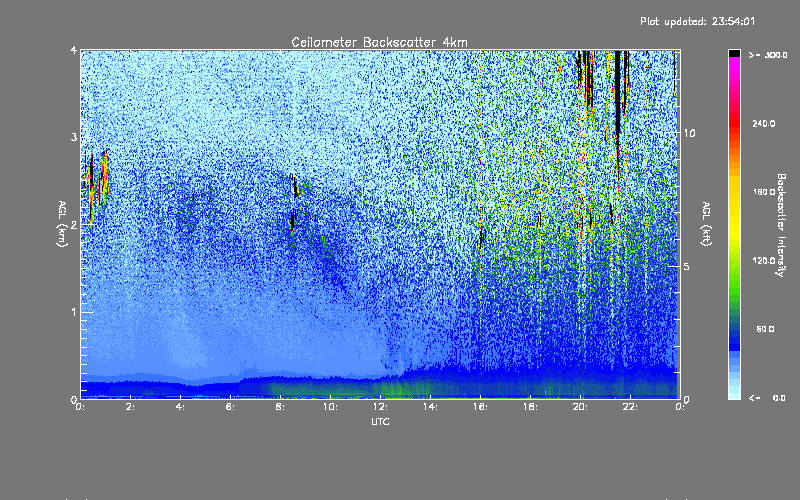Click the "20:" hour tick on UTC axis
The image size is (800, 500).
[580, 407]
